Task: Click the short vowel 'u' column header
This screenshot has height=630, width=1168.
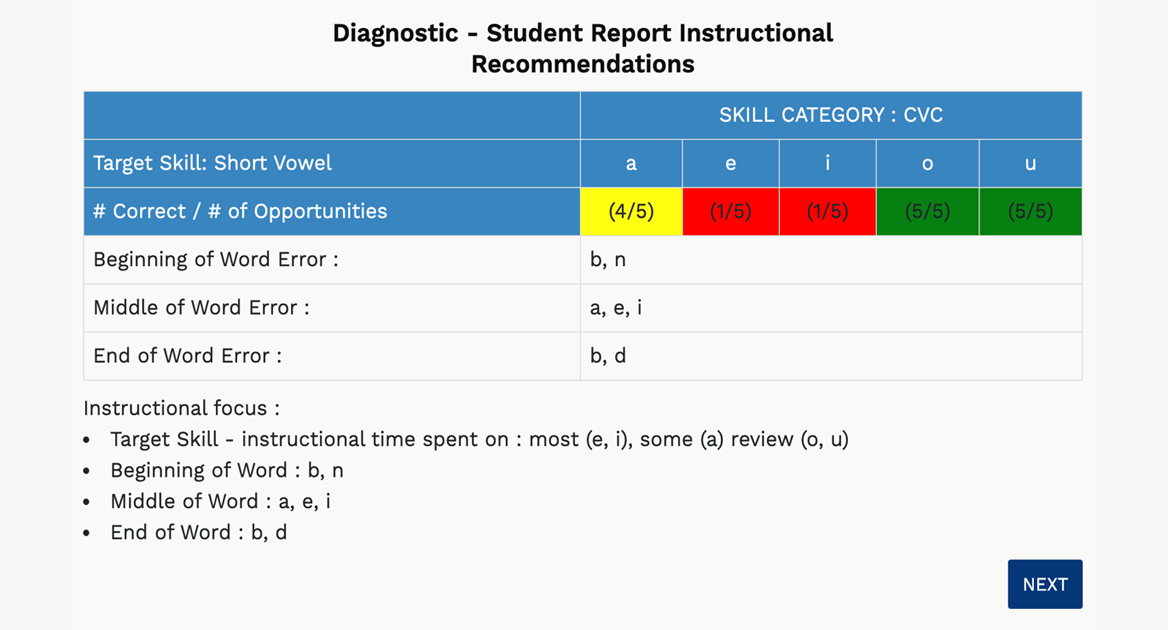Action: (x=1030, y=163)
